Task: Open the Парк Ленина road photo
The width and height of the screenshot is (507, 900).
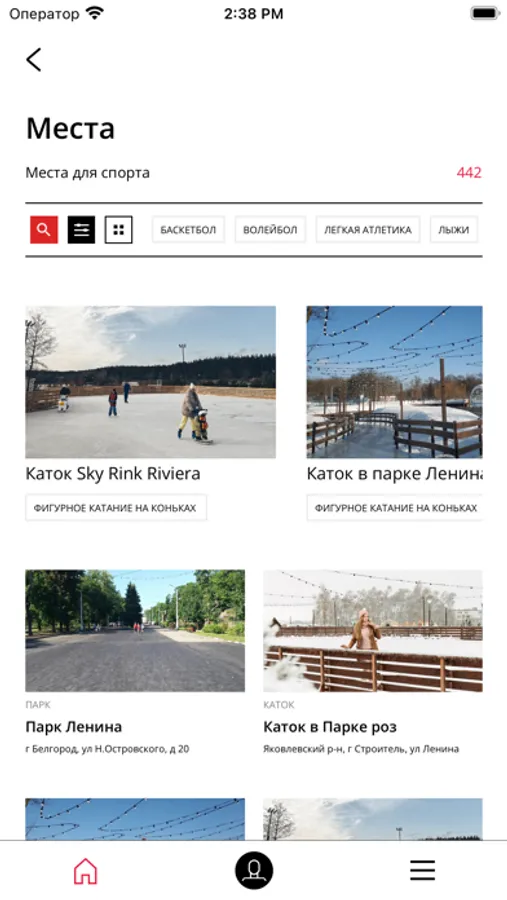Action: (135, 630)
